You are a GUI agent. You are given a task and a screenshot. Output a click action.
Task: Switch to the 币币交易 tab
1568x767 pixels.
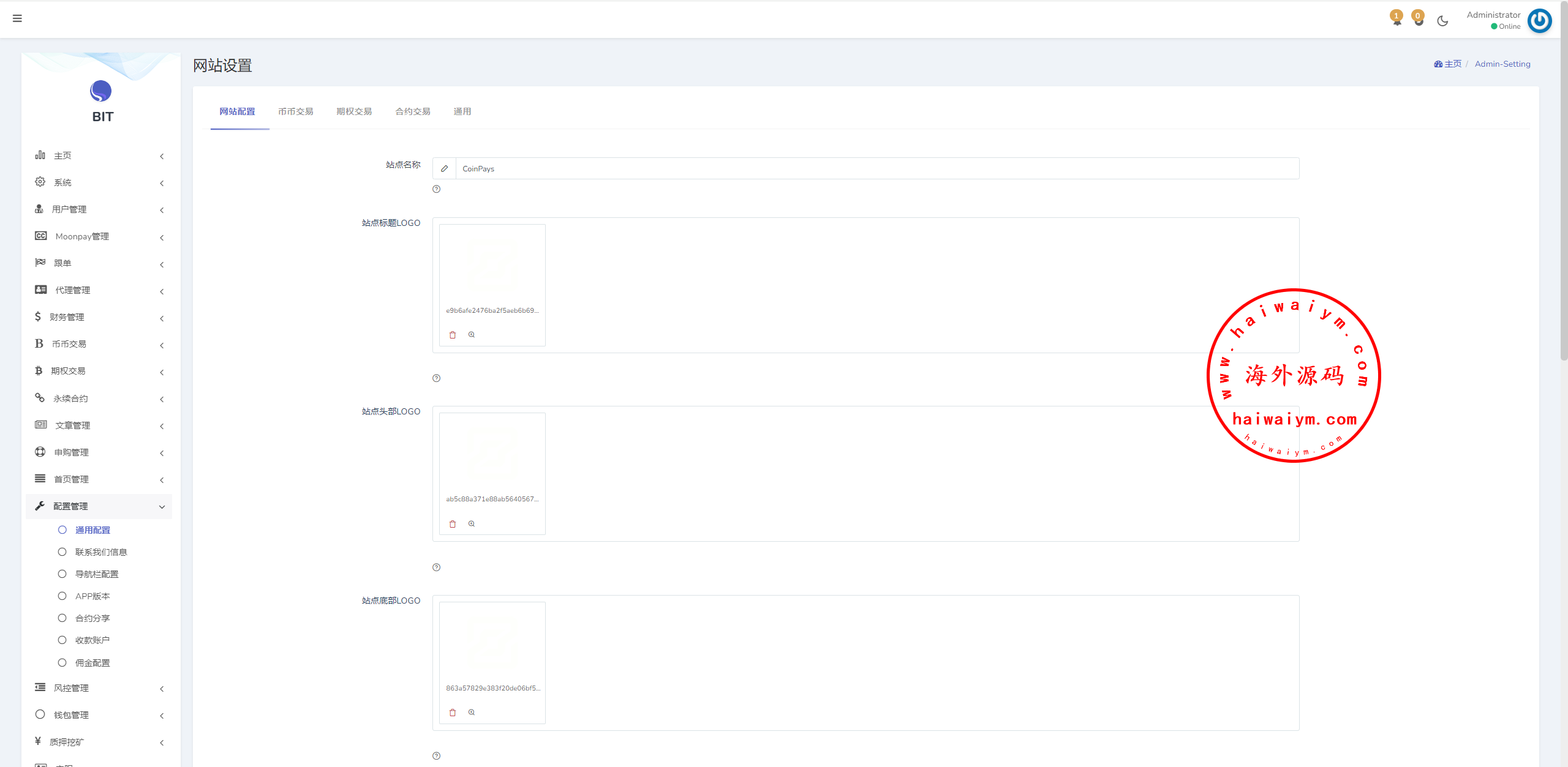coord(295,111)
